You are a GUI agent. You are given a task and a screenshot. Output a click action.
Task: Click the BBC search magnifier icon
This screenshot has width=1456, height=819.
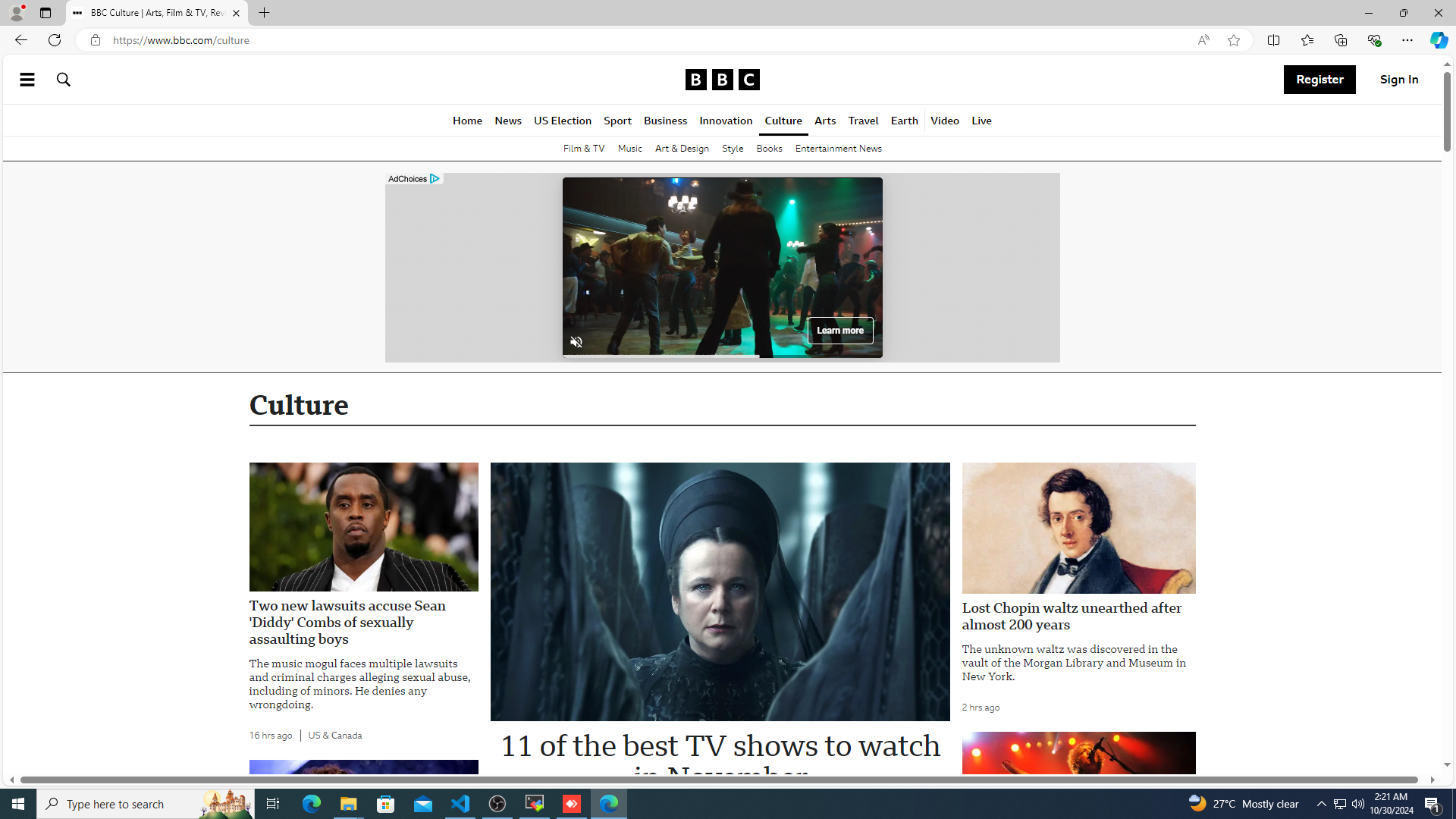pos(64,79)
